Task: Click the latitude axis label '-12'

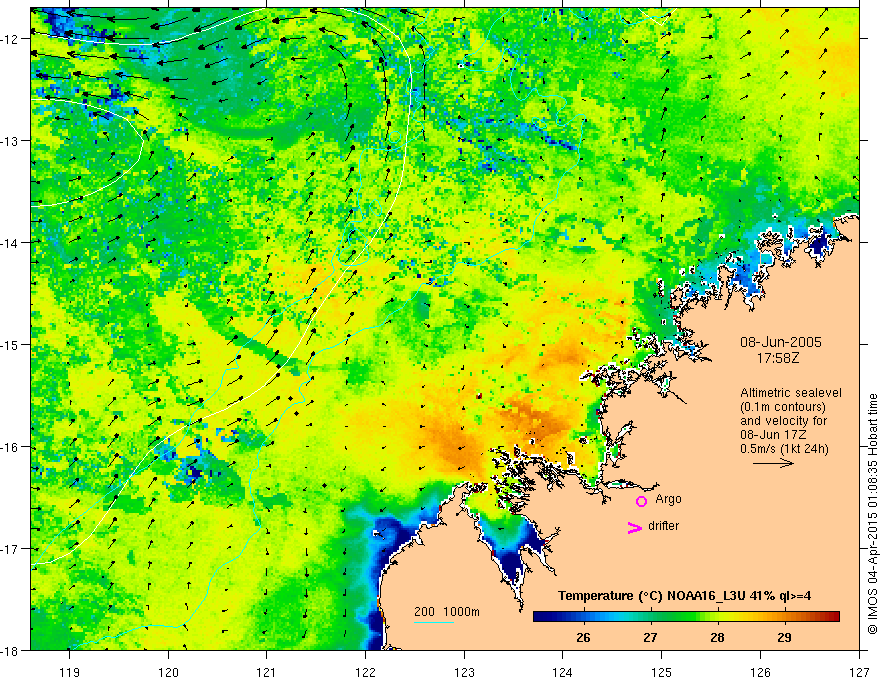Action: tap(12, 39)
